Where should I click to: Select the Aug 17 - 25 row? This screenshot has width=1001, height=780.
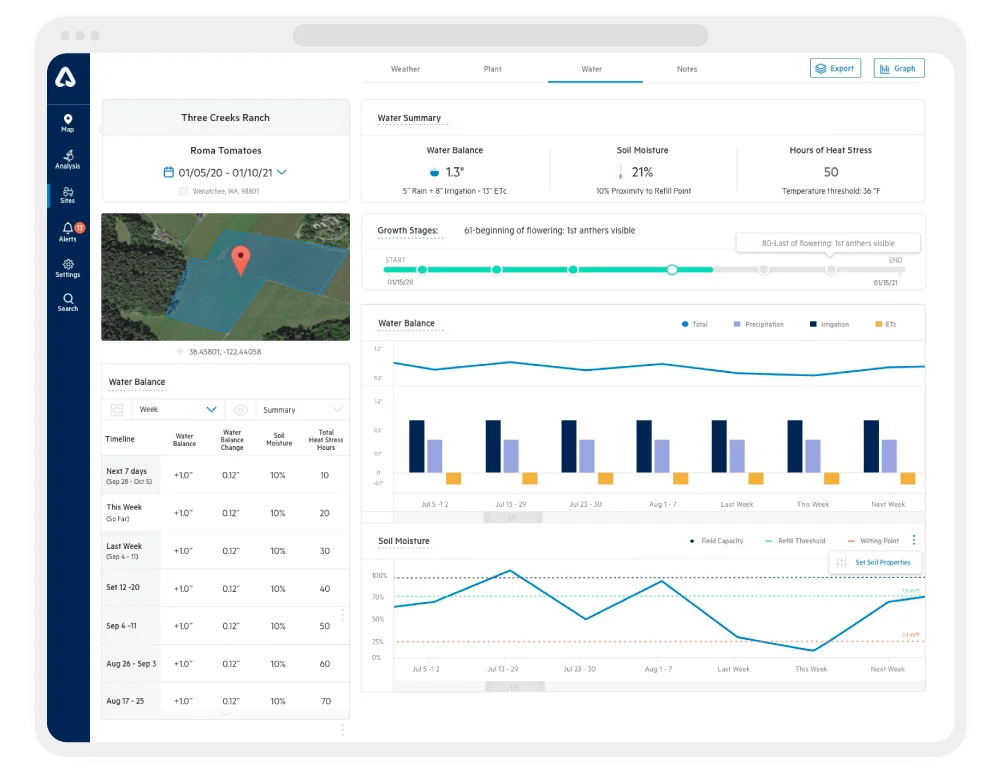click(225, 701)
